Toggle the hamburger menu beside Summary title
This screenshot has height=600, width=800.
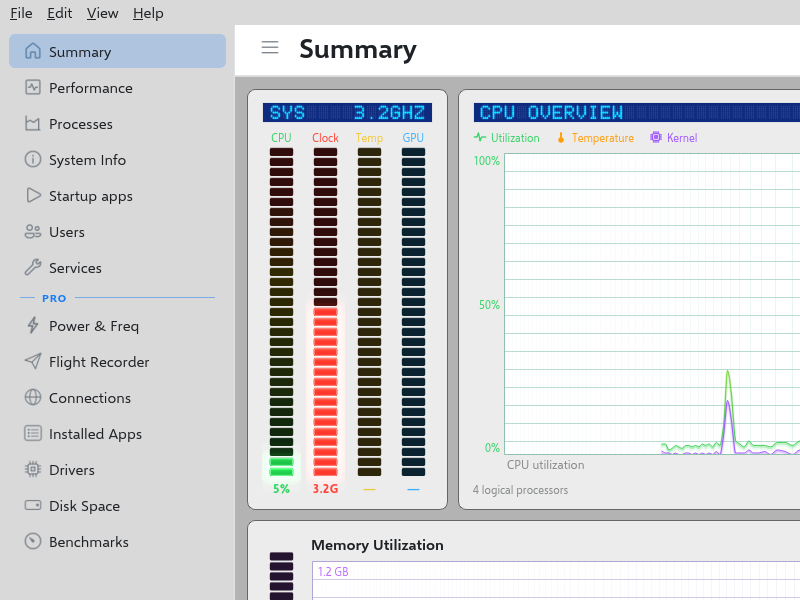pos(270,47)
